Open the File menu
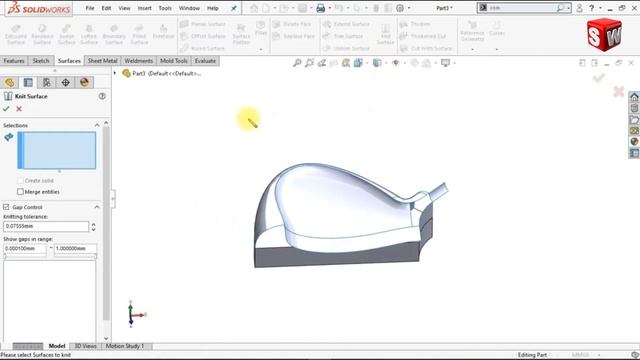Image resolution: width=640 pixels, height=360 pixels. [x=90, y=8]
